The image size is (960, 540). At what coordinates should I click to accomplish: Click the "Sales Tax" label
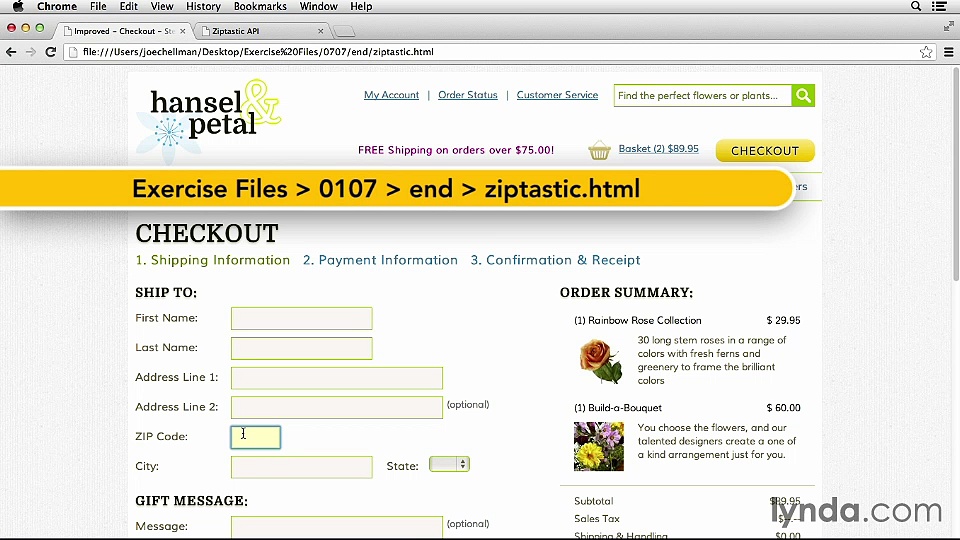596,519
